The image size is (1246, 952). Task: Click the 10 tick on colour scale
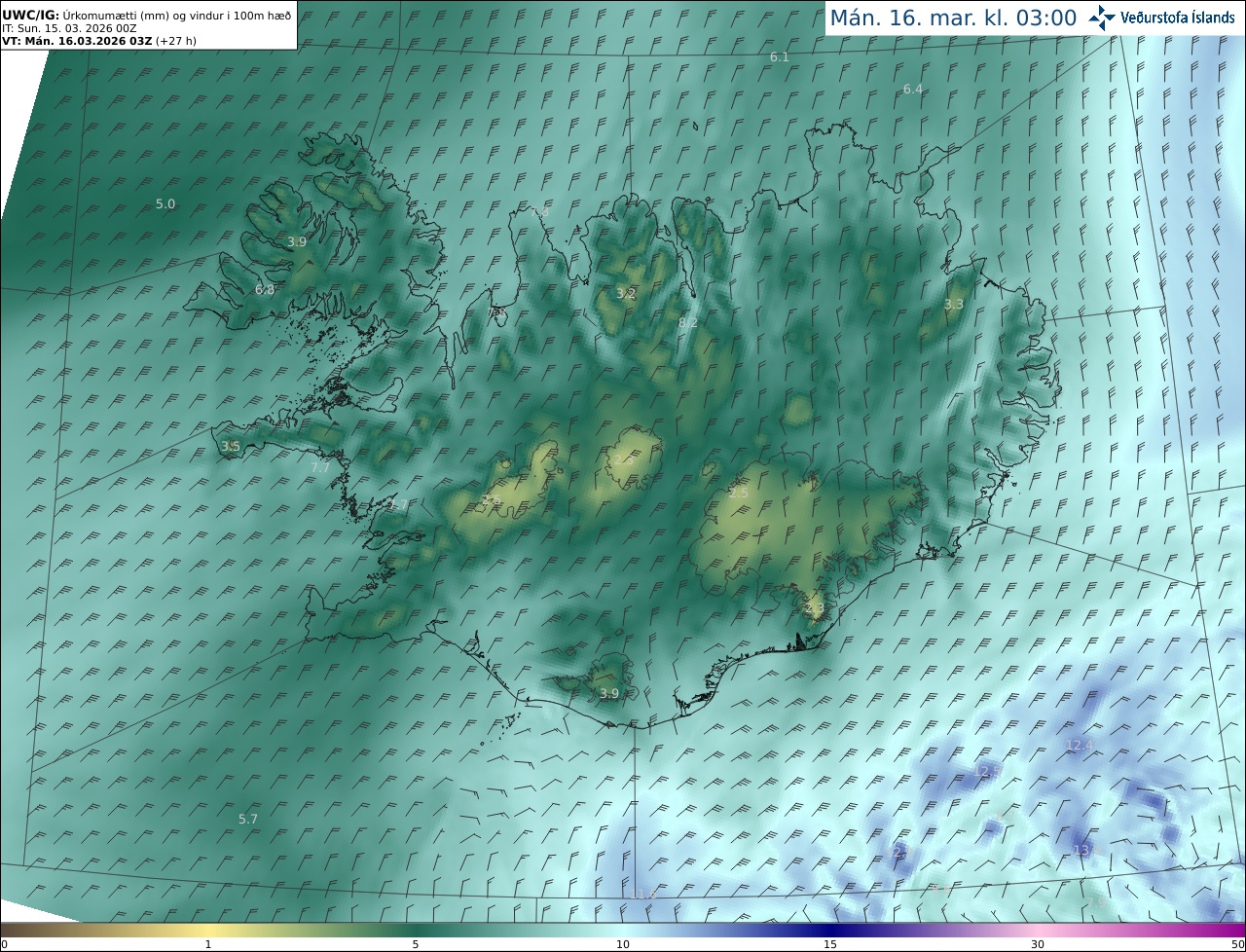point(623,945)
